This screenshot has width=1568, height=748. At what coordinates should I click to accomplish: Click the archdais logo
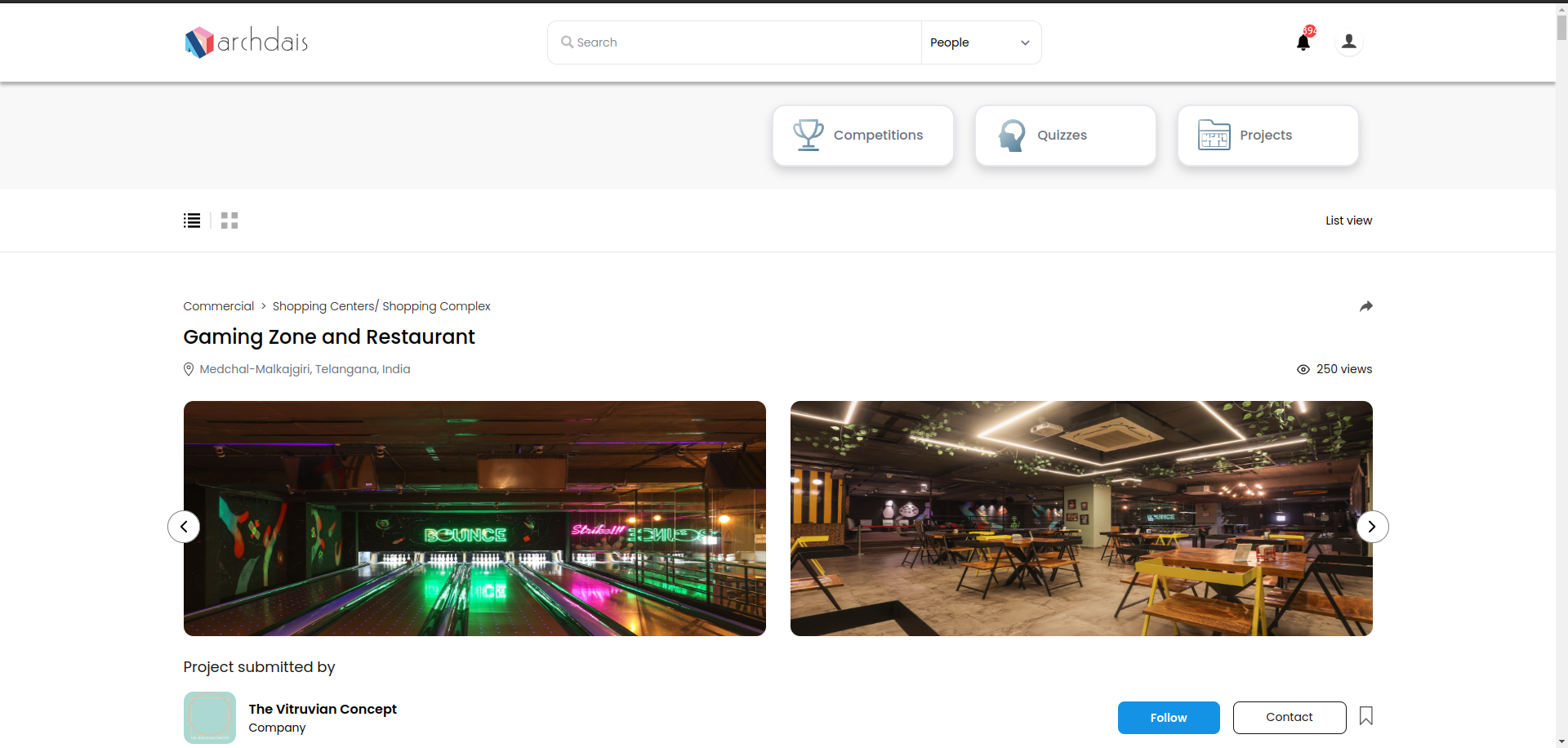[x=245, y=42]
